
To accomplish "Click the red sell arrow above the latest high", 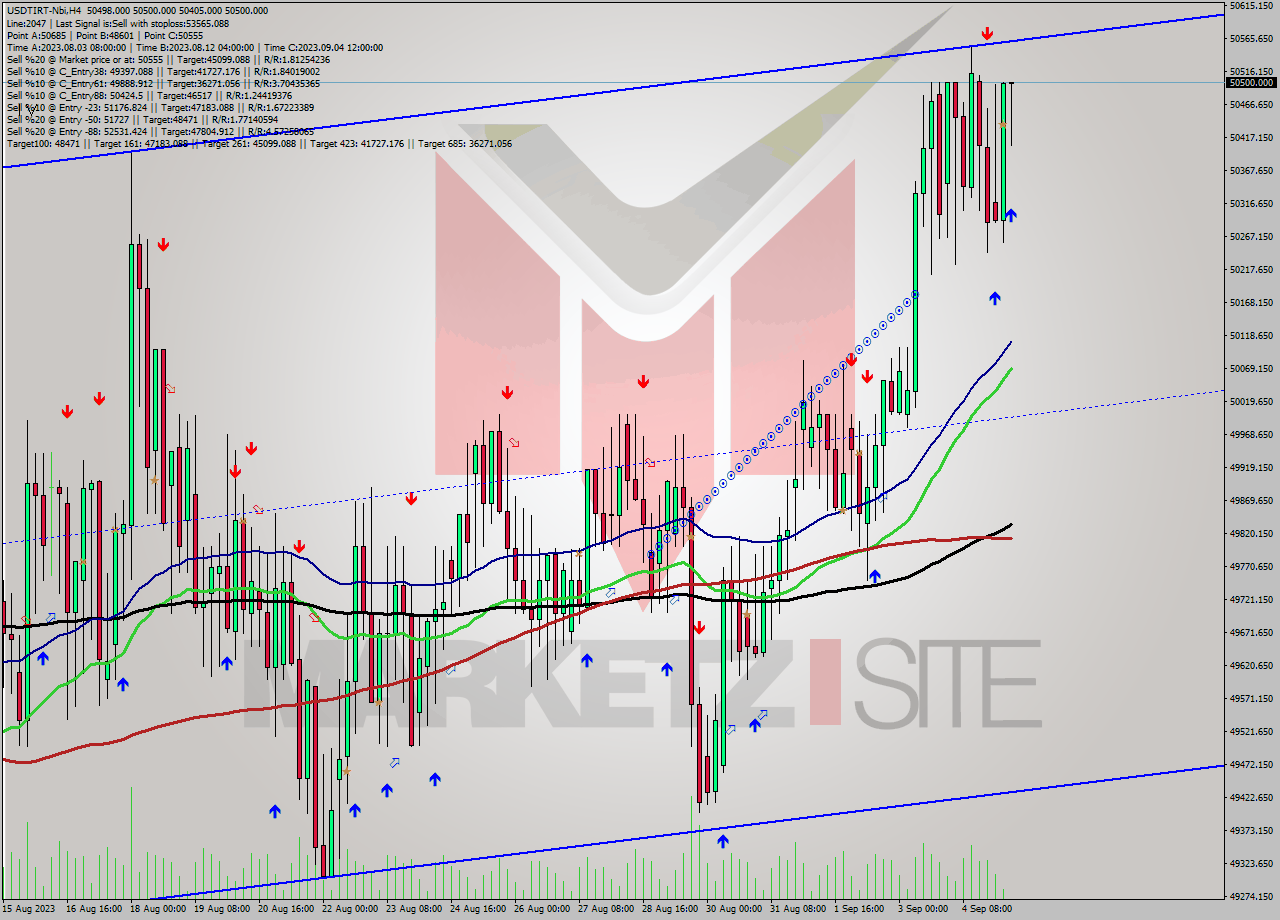I will pyautogui.click(x=987, y=34).
